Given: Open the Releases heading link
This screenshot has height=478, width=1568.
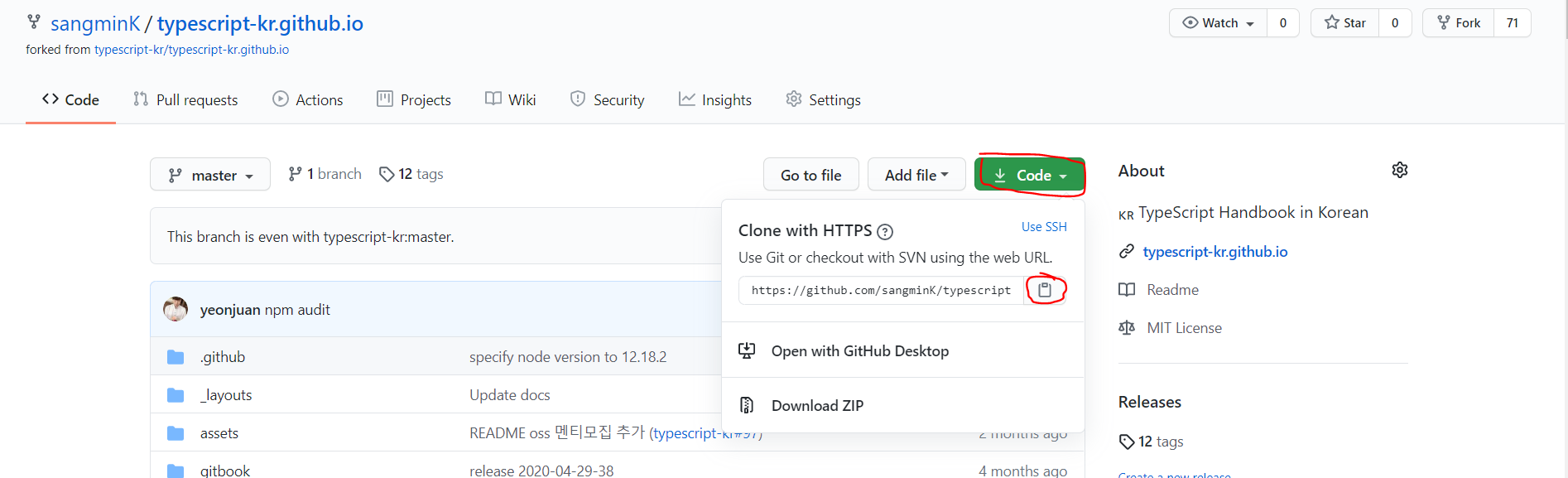Looking at the screenshot, I should pos(1150,402).
